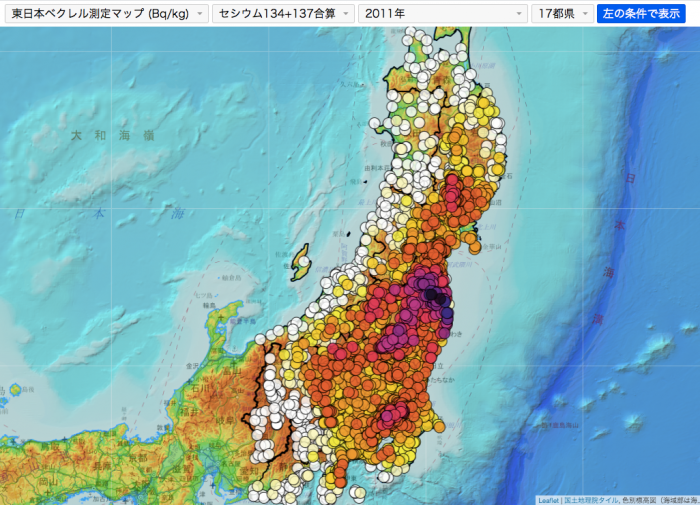Click the bottom-left white marker near the map edge

[x=257, y=492]
